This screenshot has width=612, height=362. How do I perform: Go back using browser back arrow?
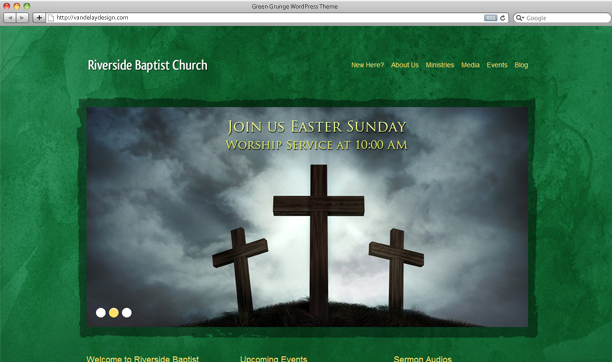click(10, 18)
